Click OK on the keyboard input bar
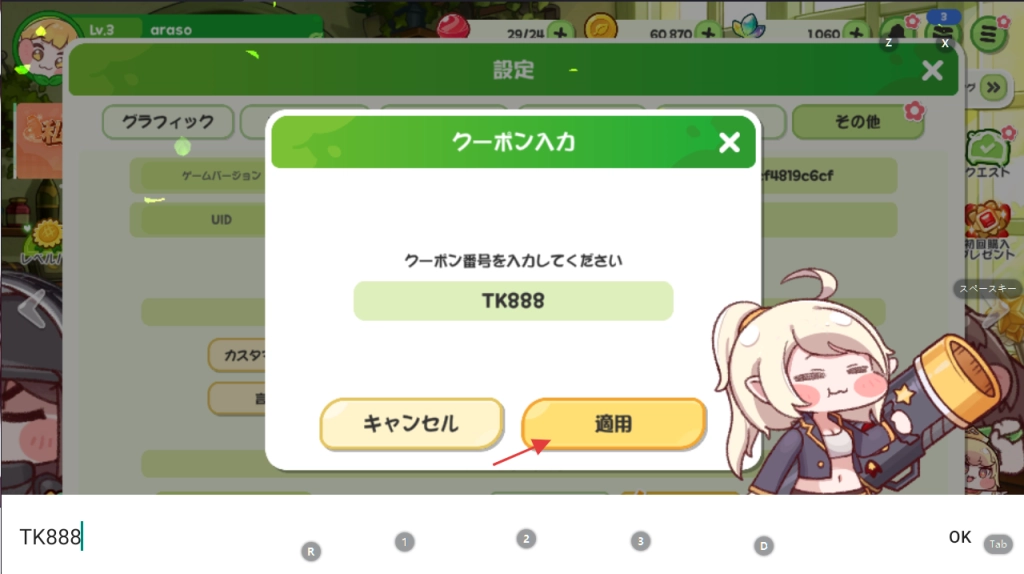The height and width of the screenshot is (574, 1024). [x=959, y=537]
